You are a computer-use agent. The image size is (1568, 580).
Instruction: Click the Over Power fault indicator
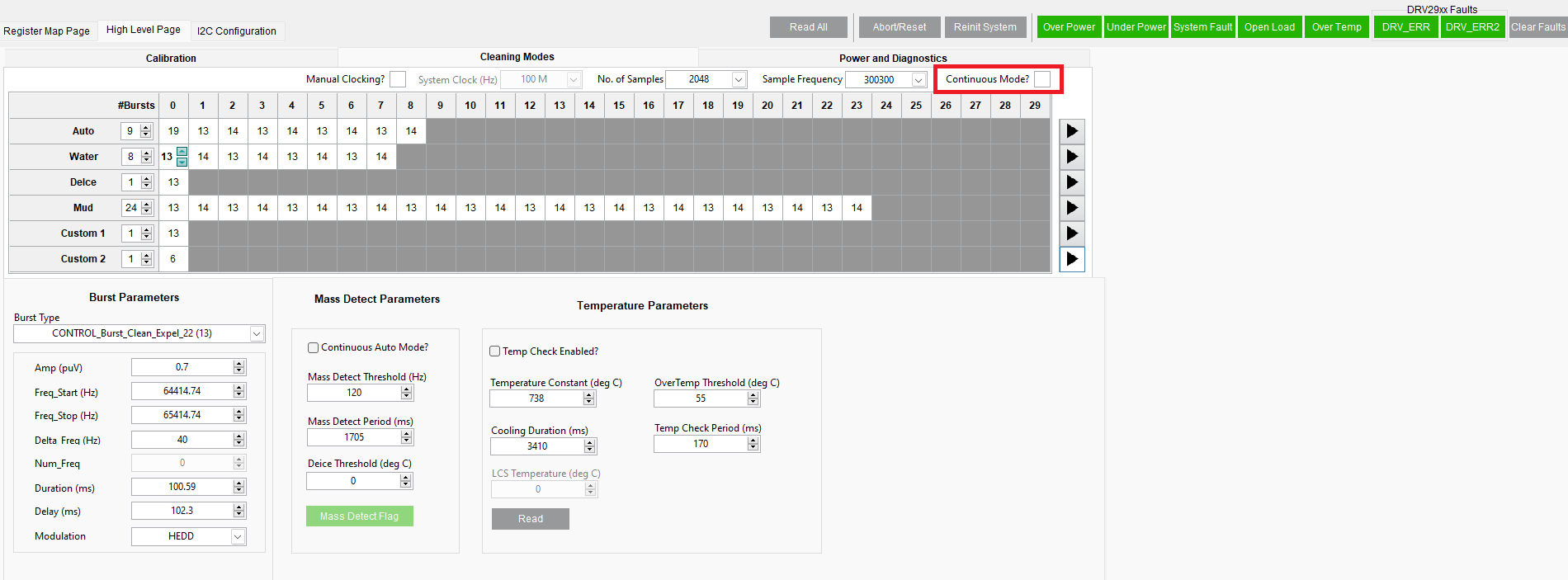point(1069,27)
